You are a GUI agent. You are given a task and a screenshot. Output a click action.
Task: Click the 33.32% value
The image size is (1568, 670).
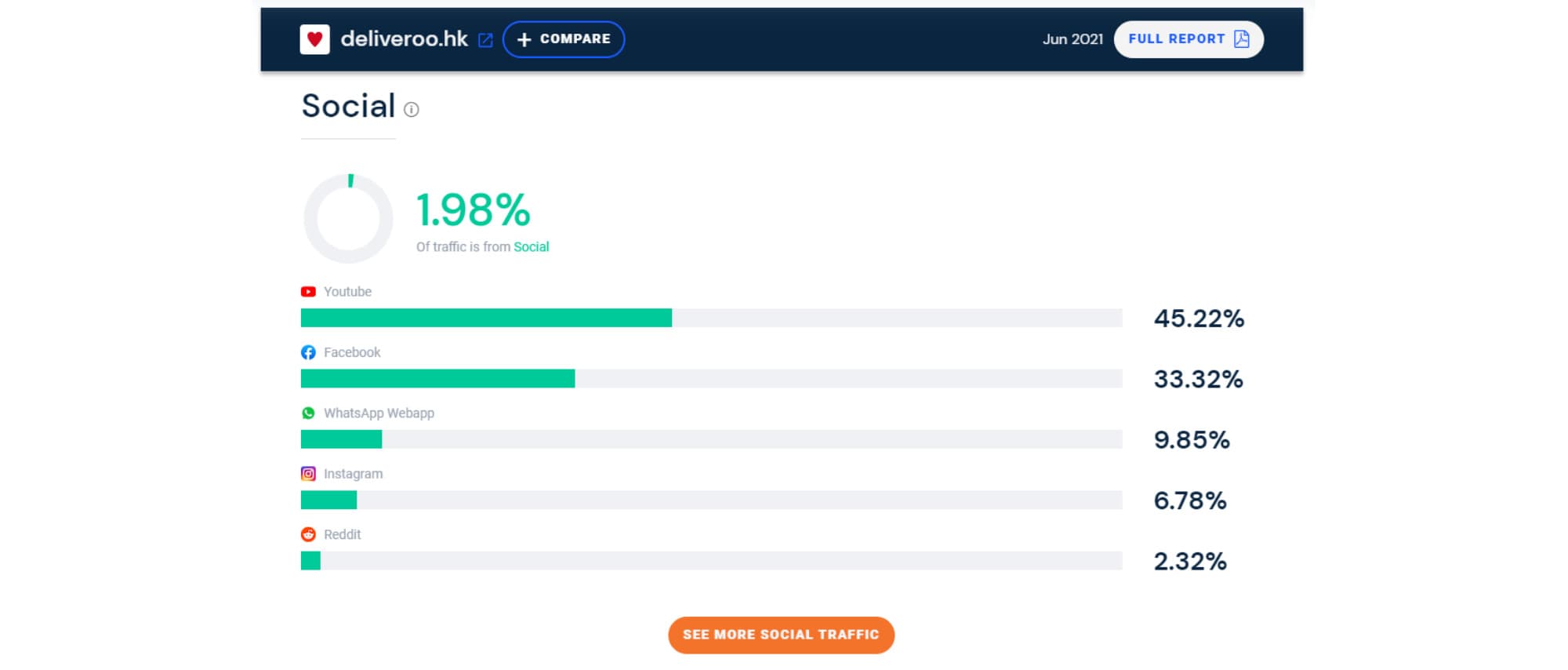click(x=1198, y=380)
